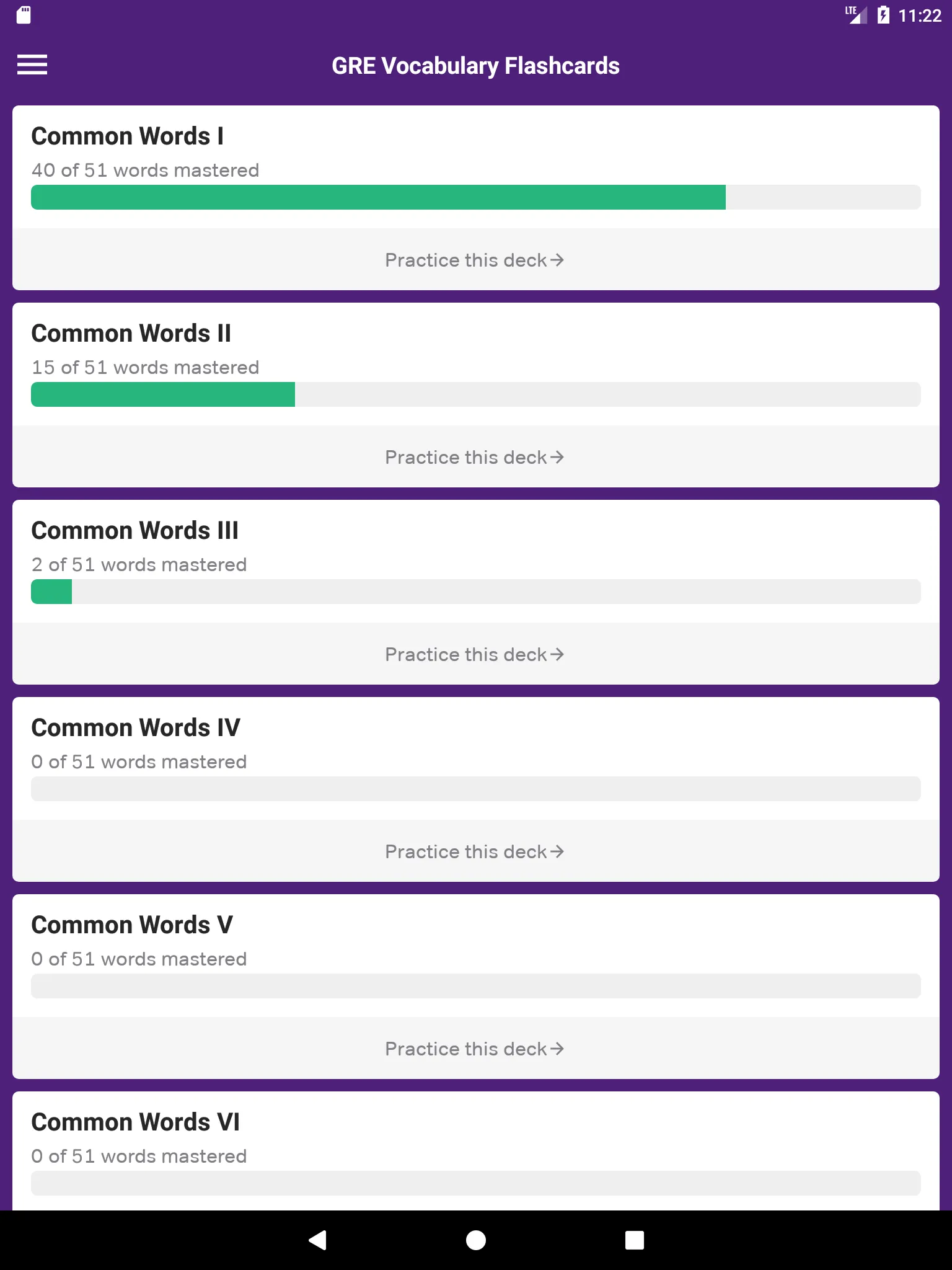Start practicing the Common Words V deck
Viewport: 952px width, 1270px height.
[x=474, y=1049]
